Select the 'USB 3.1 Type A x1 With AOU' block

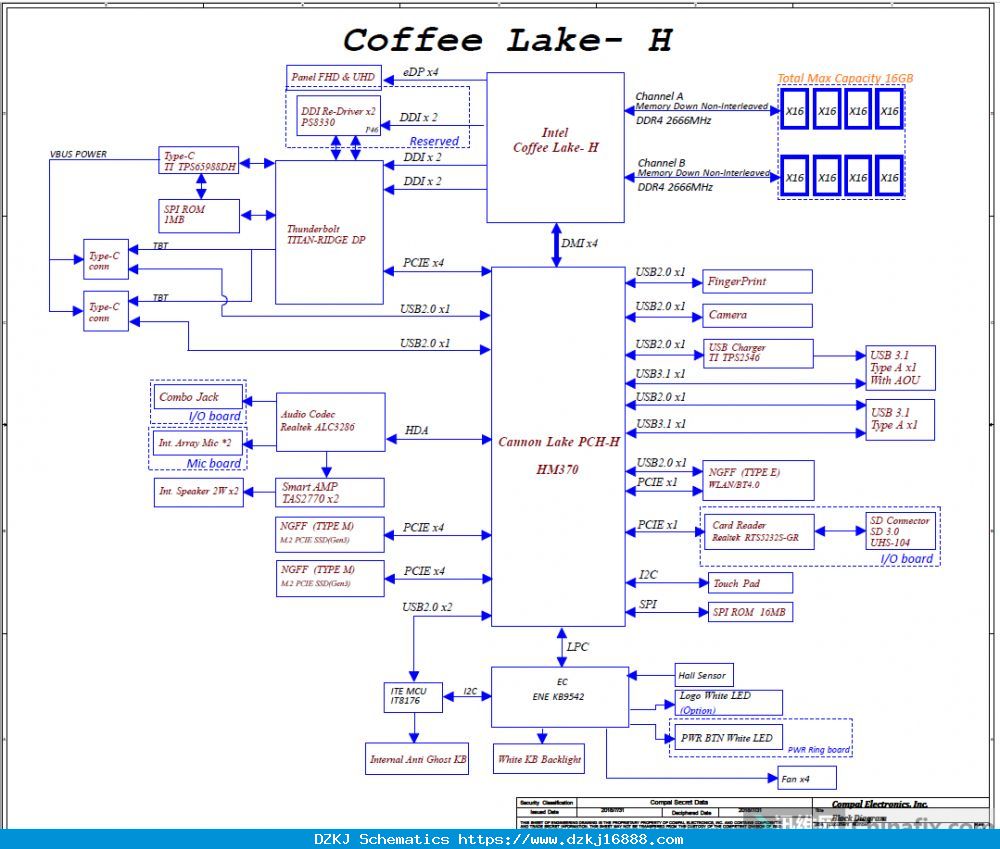pos(900,367)
